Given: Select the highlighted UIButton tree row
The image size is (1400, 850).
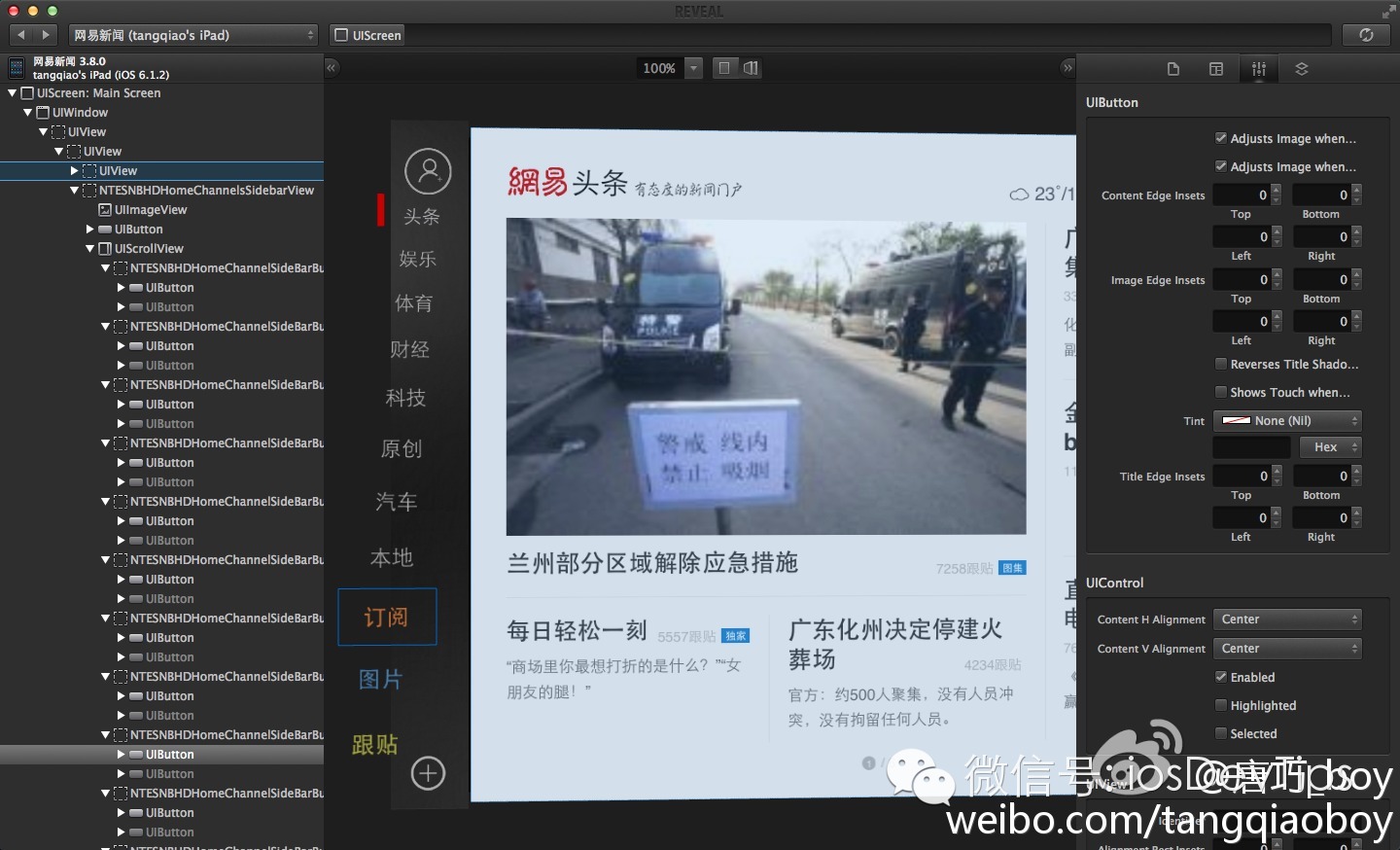Looking at the screenshot, I should tap(161, 755).
